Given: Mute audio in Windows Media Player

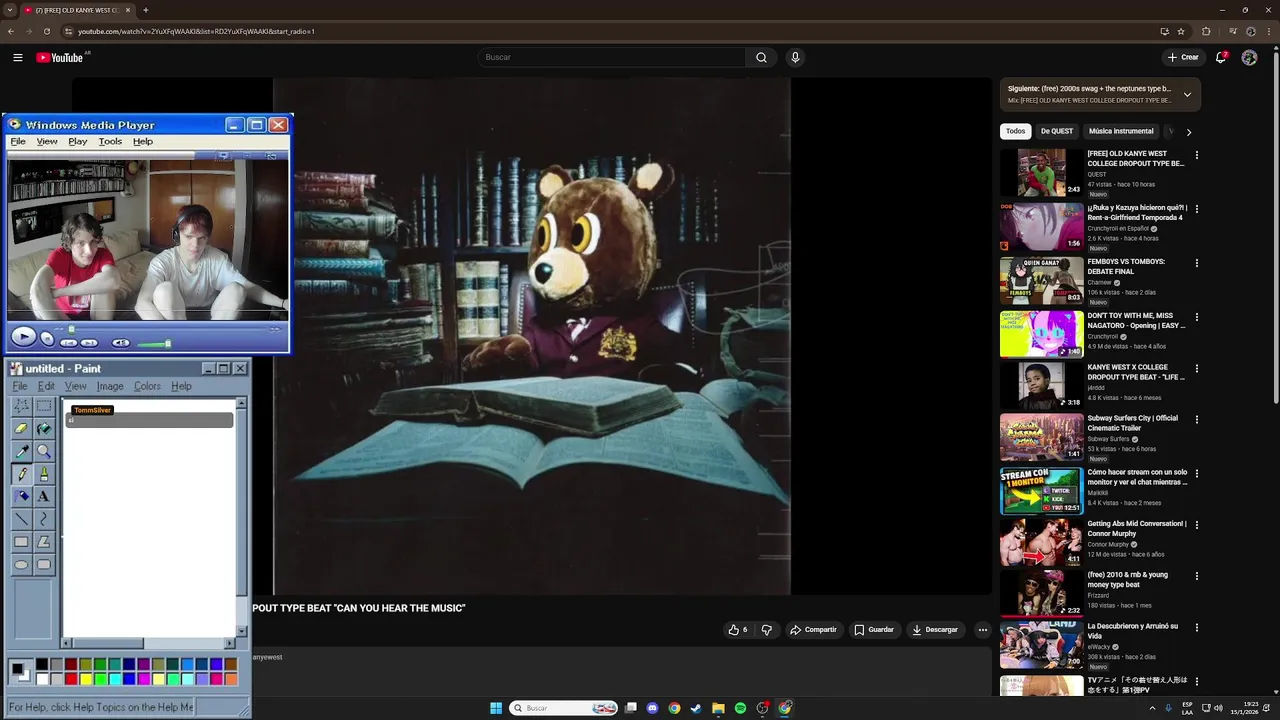Looking at the screenshot, I should pos(121,343).
